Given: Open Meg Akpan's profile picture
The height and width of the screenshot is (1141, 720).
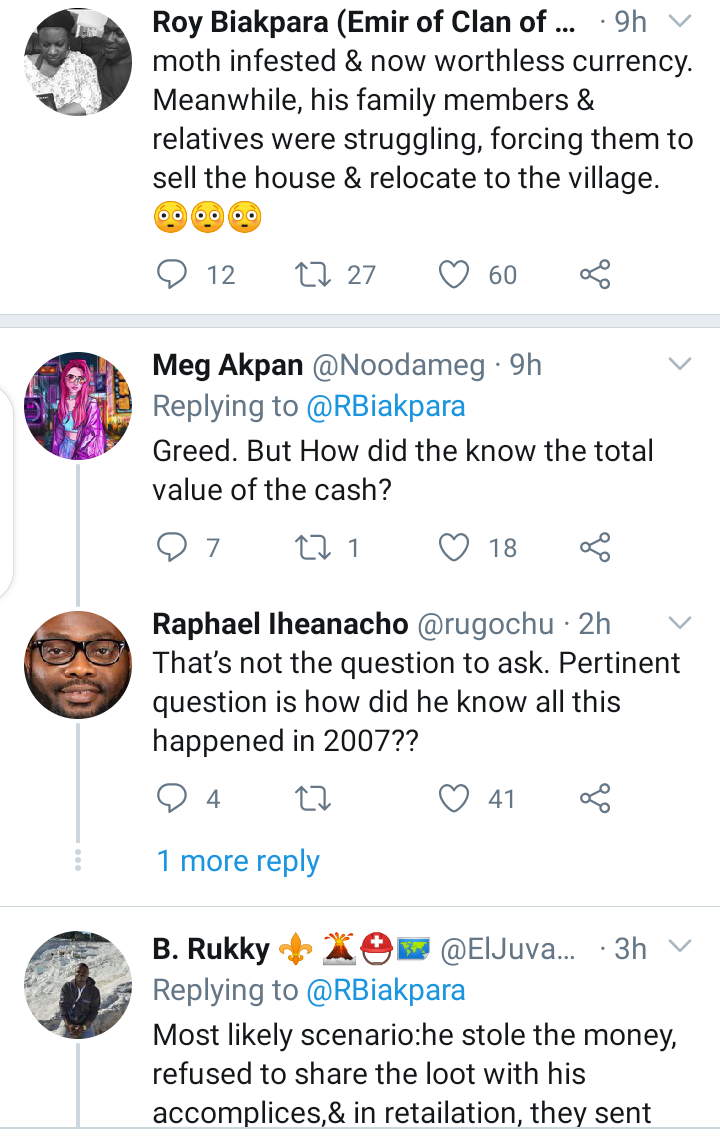Looking at the screenshot, I should tap(78, 405).
